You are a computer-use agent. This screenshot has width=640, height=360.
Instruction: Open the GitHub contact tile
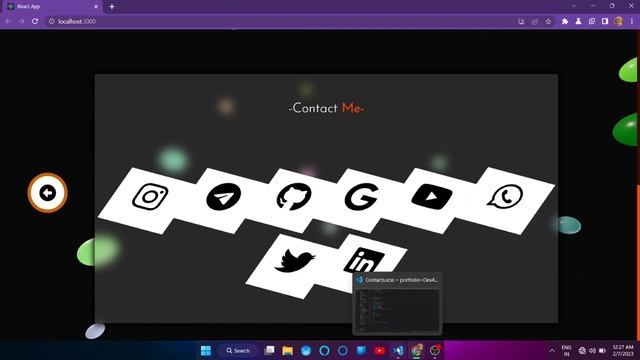click(x=293, y=197)
